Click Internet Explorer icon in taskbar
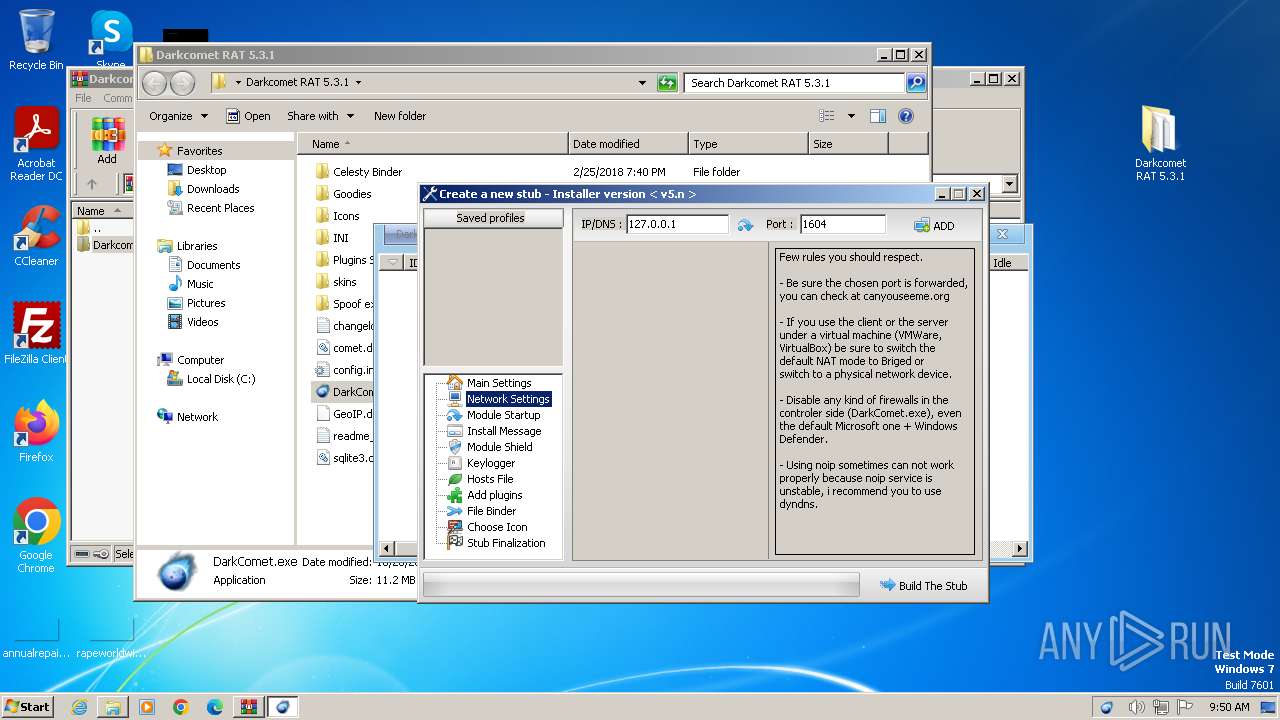1280x720 pixels. coord(79,707)
